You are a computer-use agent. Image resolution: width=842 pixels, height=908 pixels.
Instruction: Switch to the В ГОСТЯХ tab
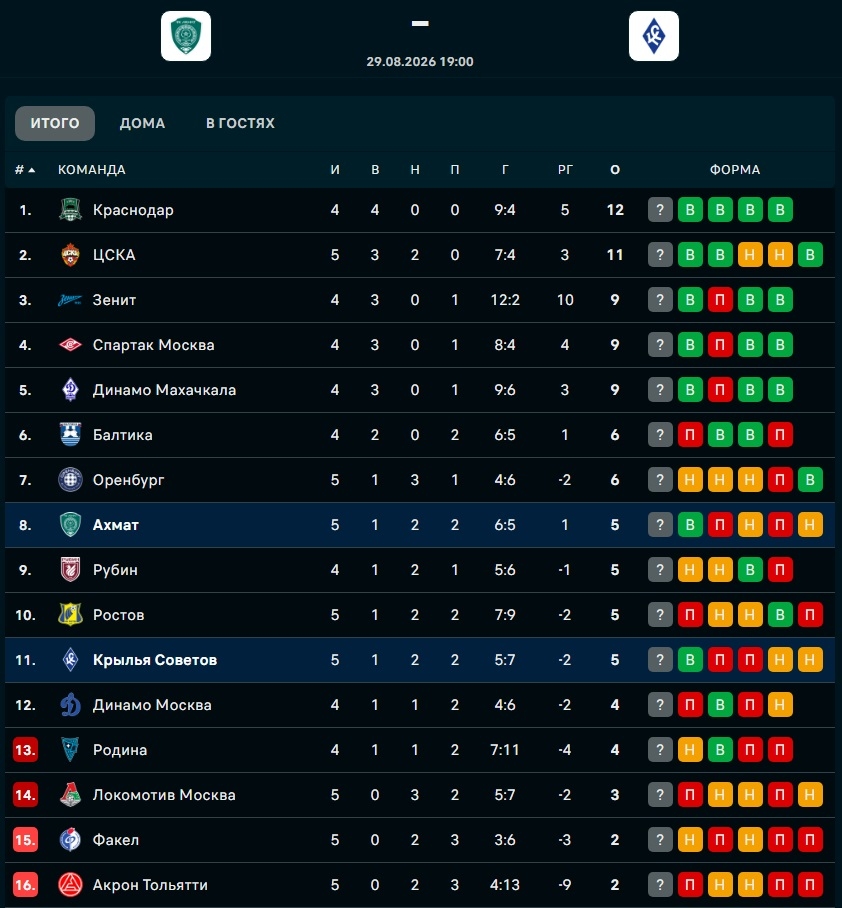(x=240, y=123)
